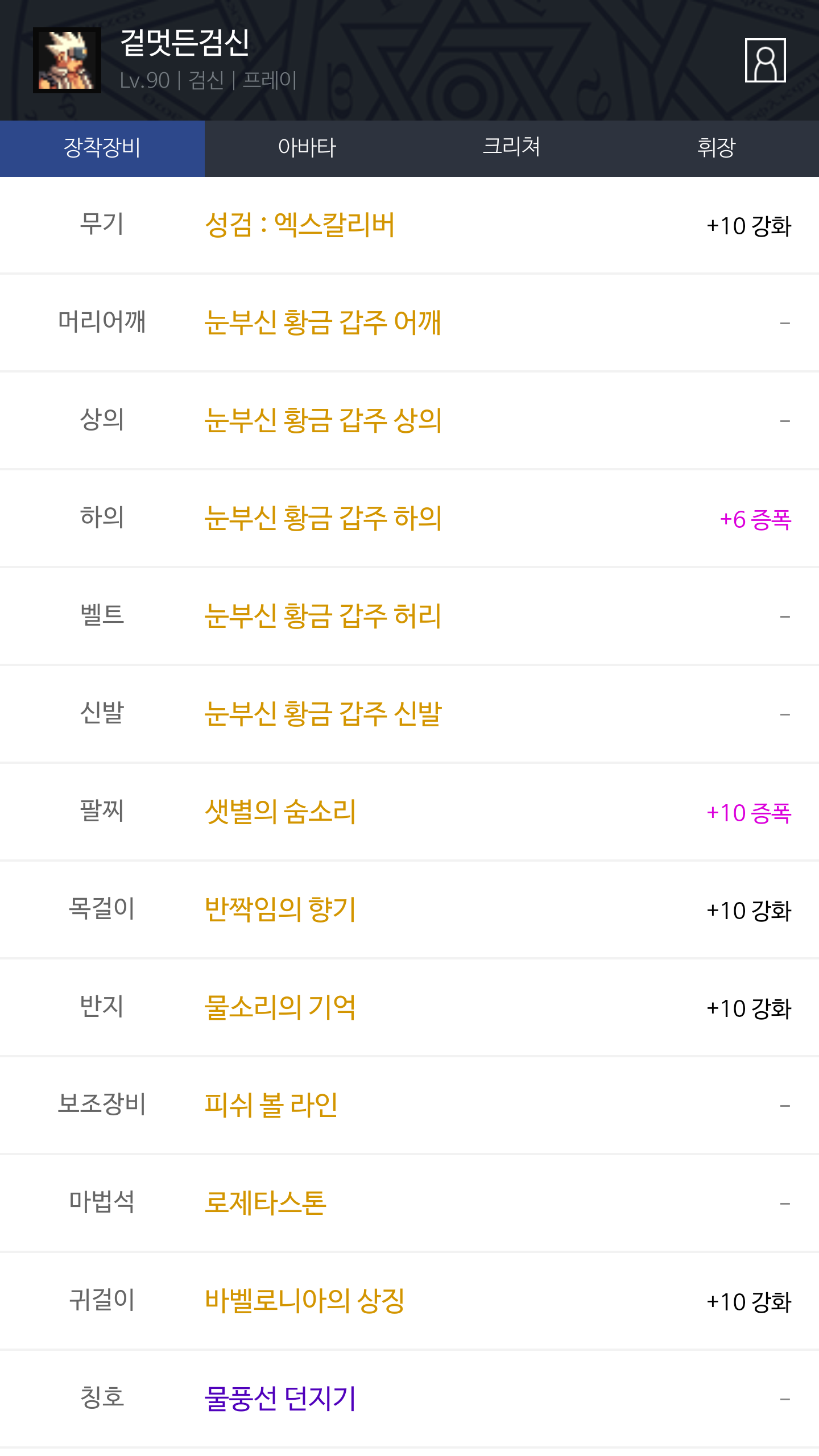Select the 장착장비 tab
This screenshot has width=819, height=1456.
pyautogui.click(x=102, y=148)
